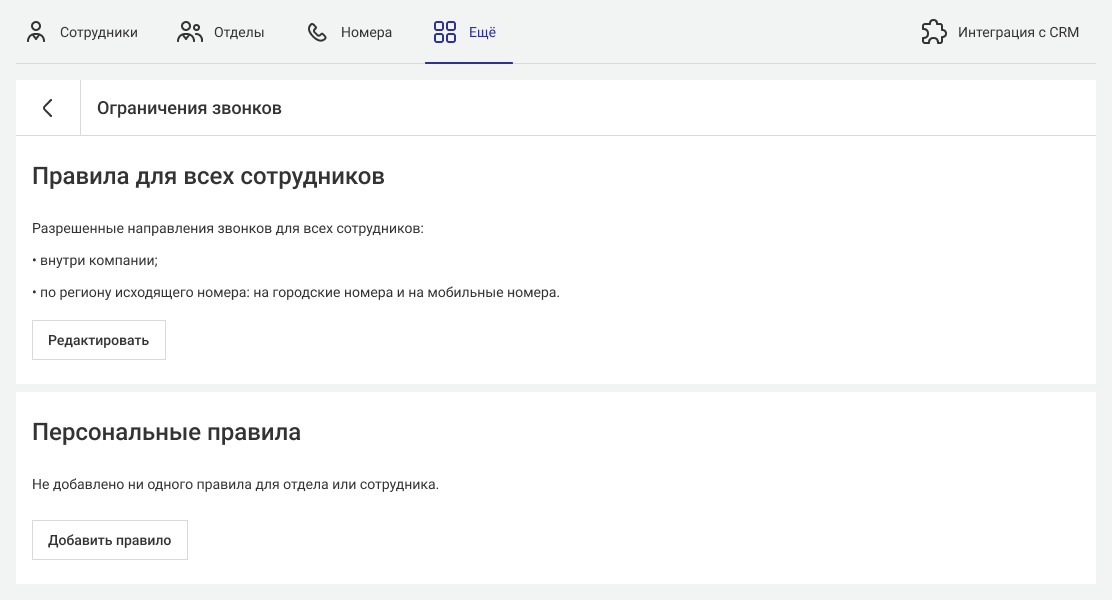
Task: Click the Ещё four-squares grid icon
Action: (x=445, y=32)
